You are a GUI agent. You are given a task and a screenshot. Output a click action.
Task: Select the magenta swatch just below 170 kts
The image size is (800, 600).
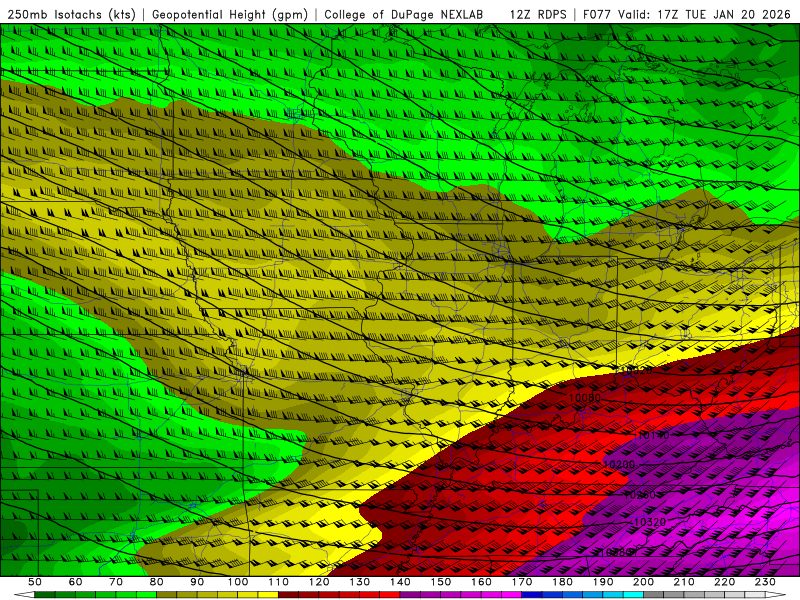coord(511,594)
